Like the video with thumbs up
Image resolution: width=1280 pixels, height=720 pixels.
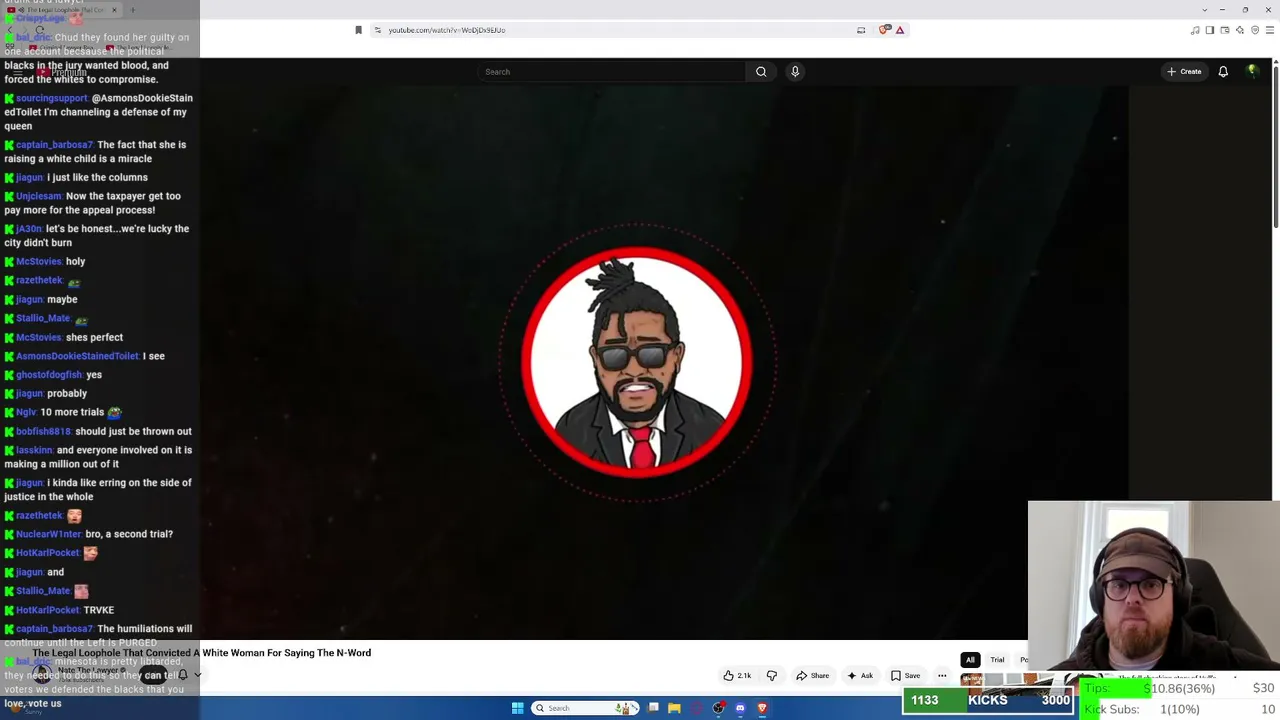738,676
